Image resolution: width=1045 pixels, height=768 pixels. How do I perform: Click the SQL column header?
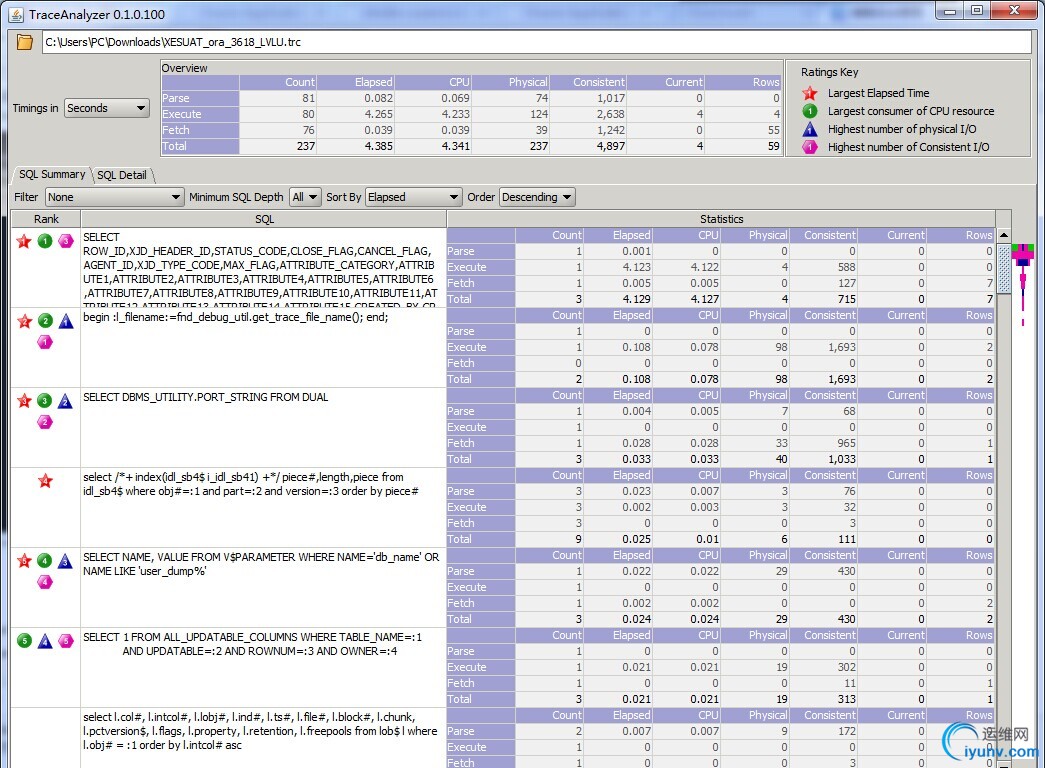(264, 219)
